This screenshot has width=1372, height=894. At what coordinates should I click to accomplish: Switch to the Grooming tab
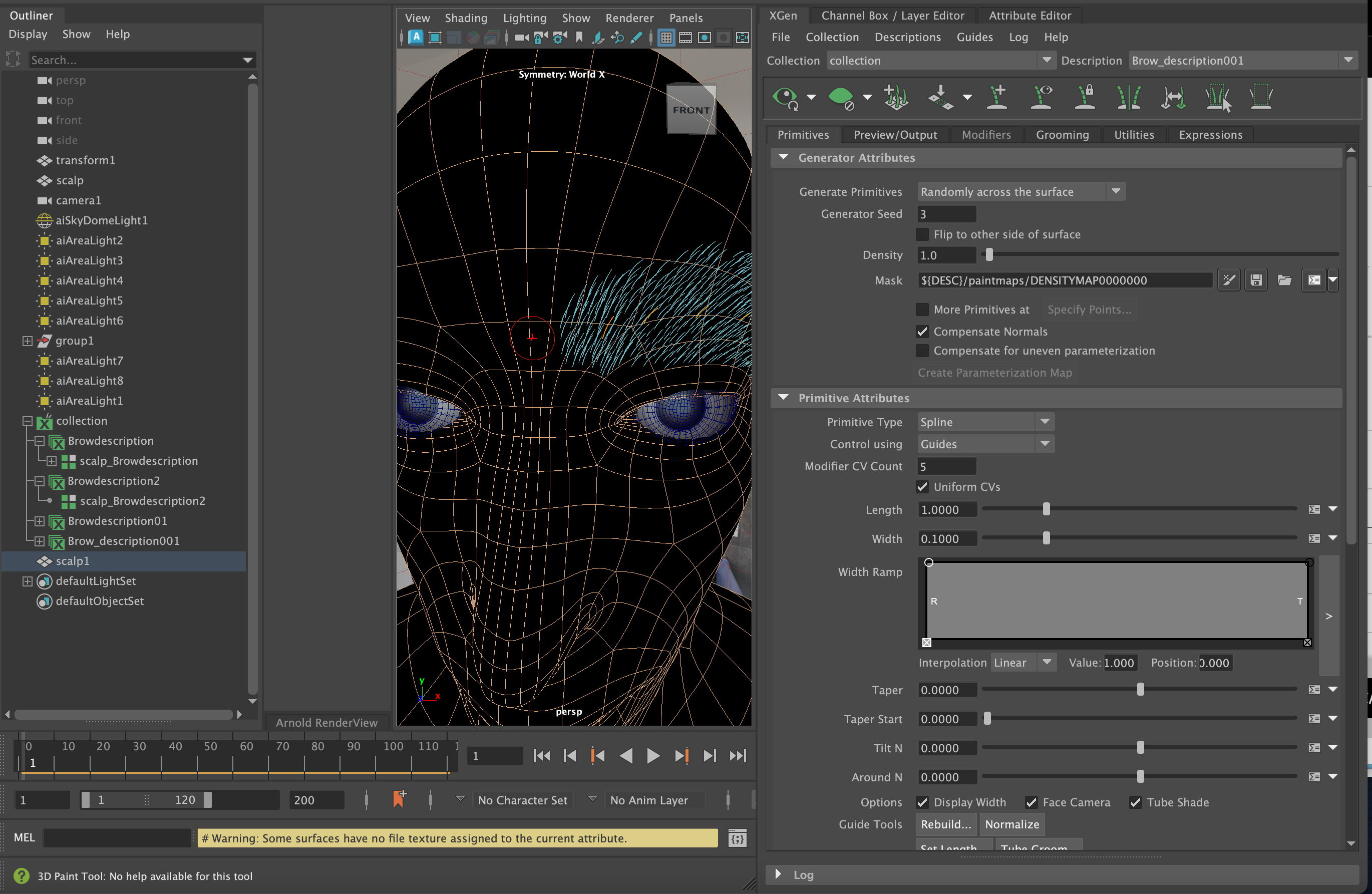click(x=1063, y=134)
